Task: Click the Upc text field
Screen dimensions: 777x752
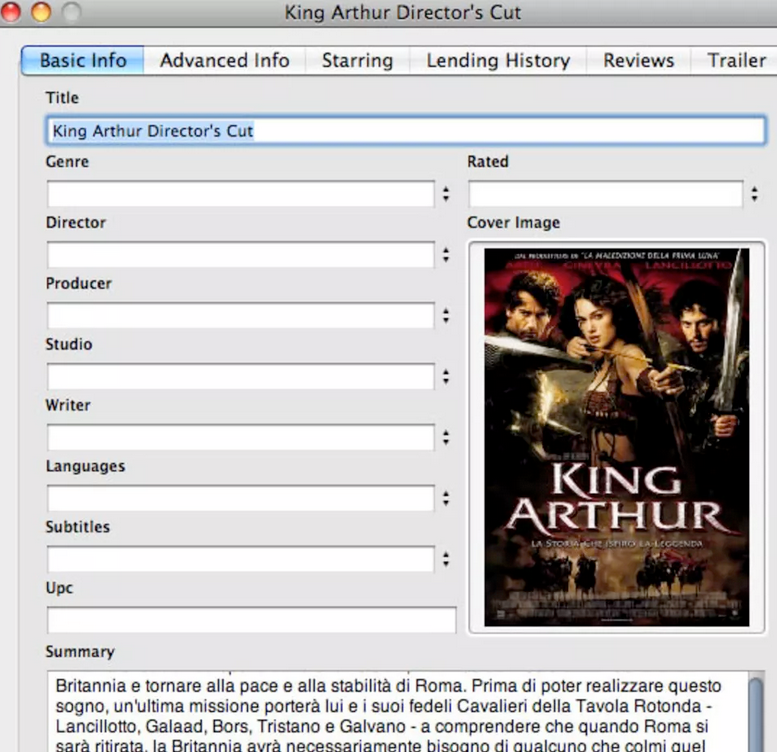Action: pyautogui.click(x=252, y=620)
